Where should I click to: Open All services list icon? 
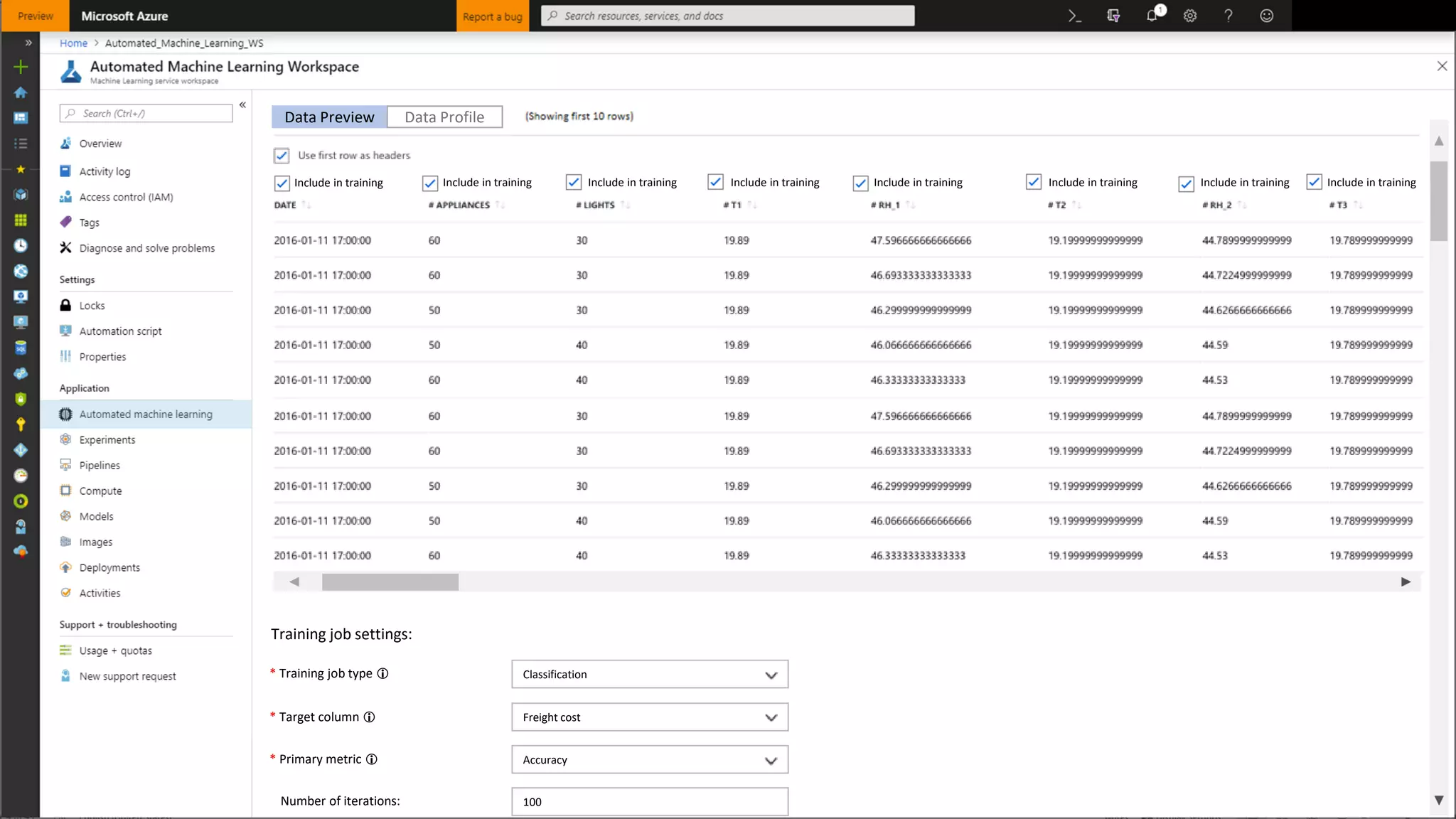[21, 144]
